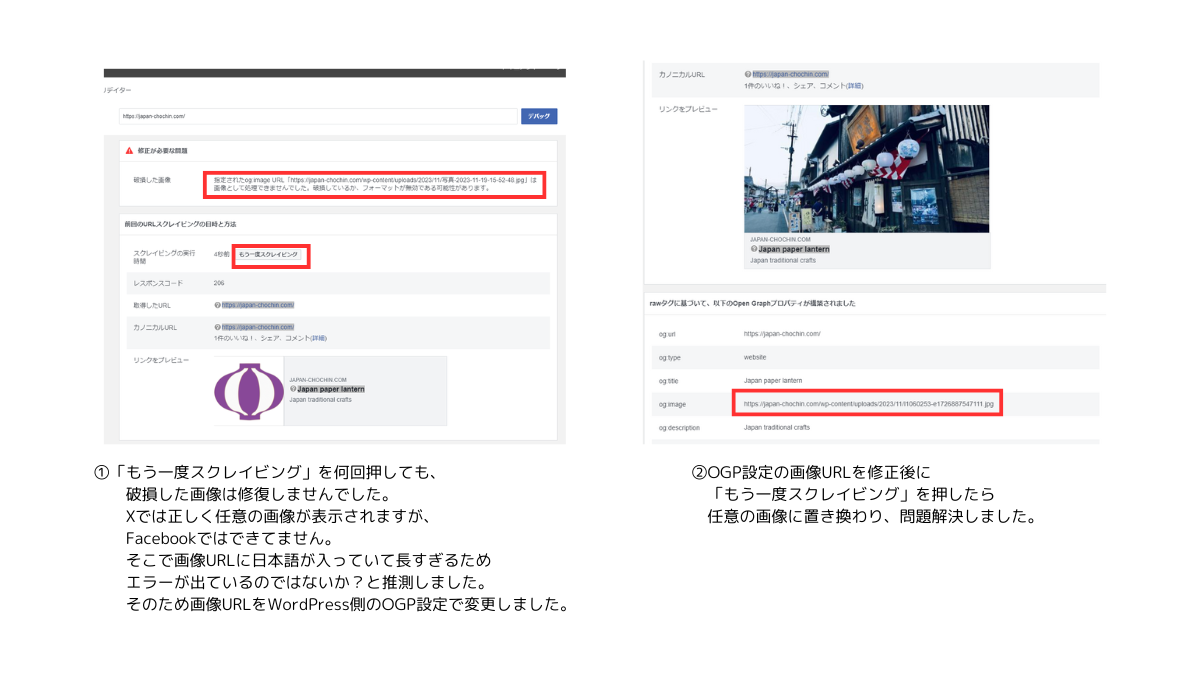Click help icon by title under street photo
This screenshot has width=1200, height=675.
pos(754,249)
